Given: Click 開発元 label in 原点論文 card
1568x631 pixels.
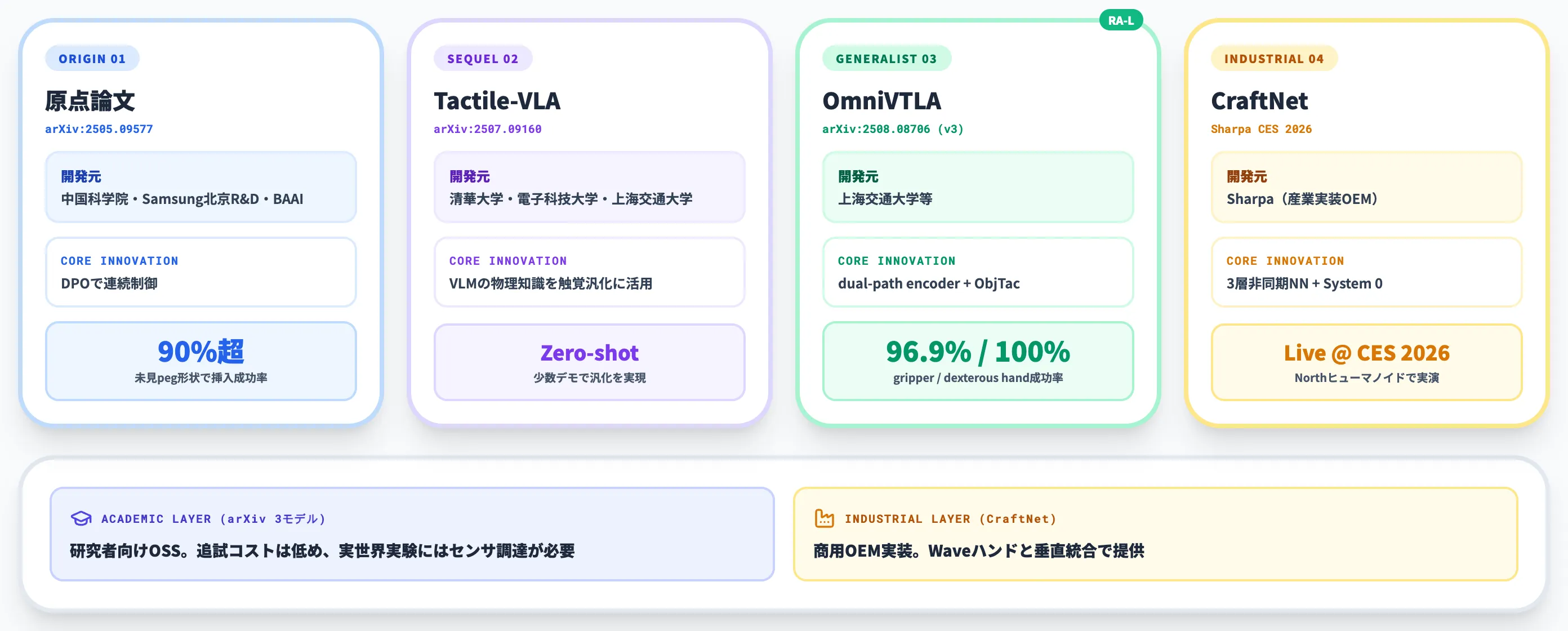Looking at the screenshot, I should click(81, 177).
